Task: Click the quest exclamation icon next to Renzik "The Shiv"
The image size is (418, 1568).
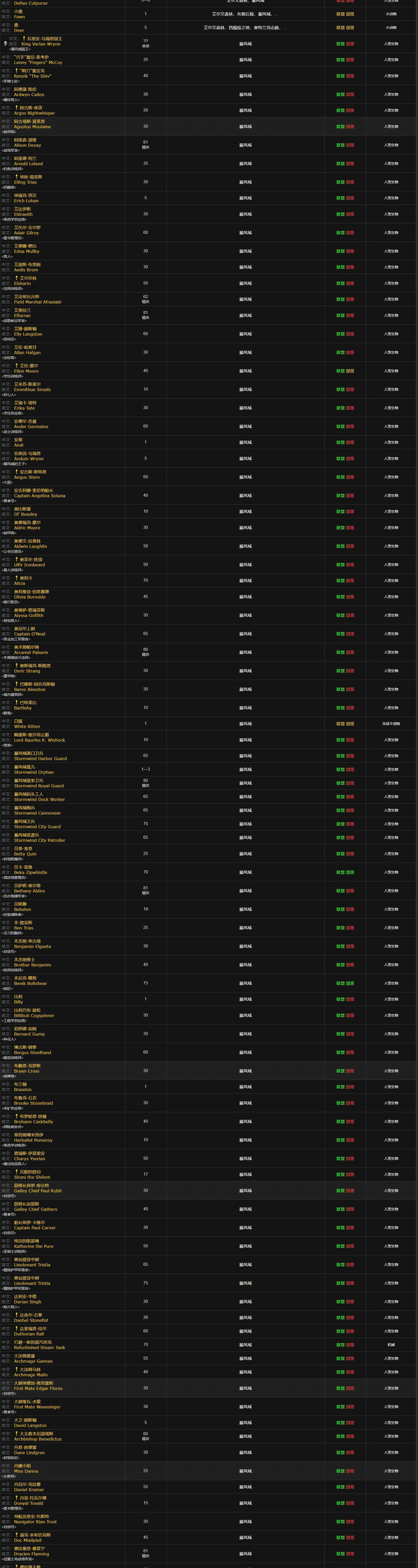Action: 17,71
